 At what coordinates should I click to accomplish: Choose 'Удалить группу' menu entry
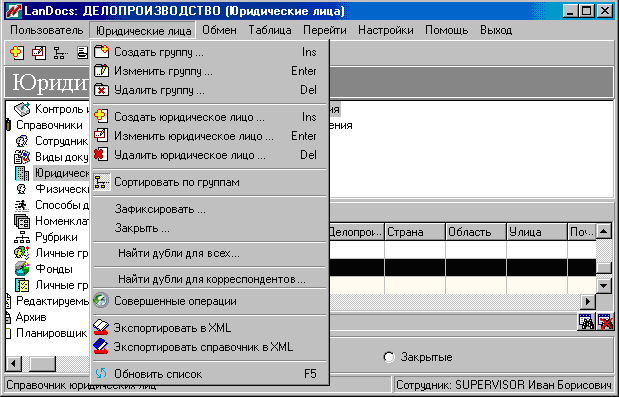pyautogui.click(x=210, y=90)
